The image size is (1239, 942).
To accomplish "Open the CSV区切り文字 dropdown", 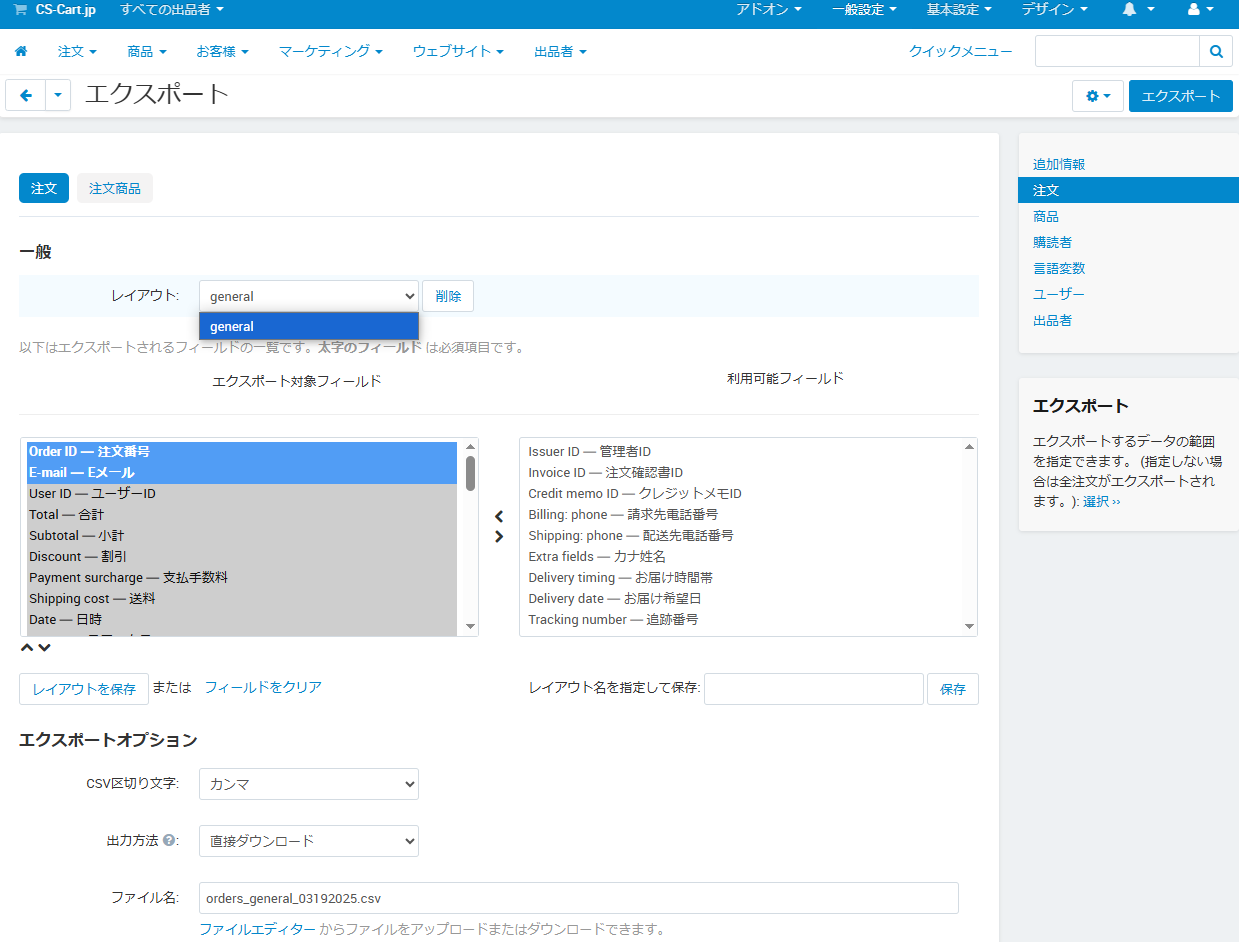I will pyautogui.click(x=308, y=785).
